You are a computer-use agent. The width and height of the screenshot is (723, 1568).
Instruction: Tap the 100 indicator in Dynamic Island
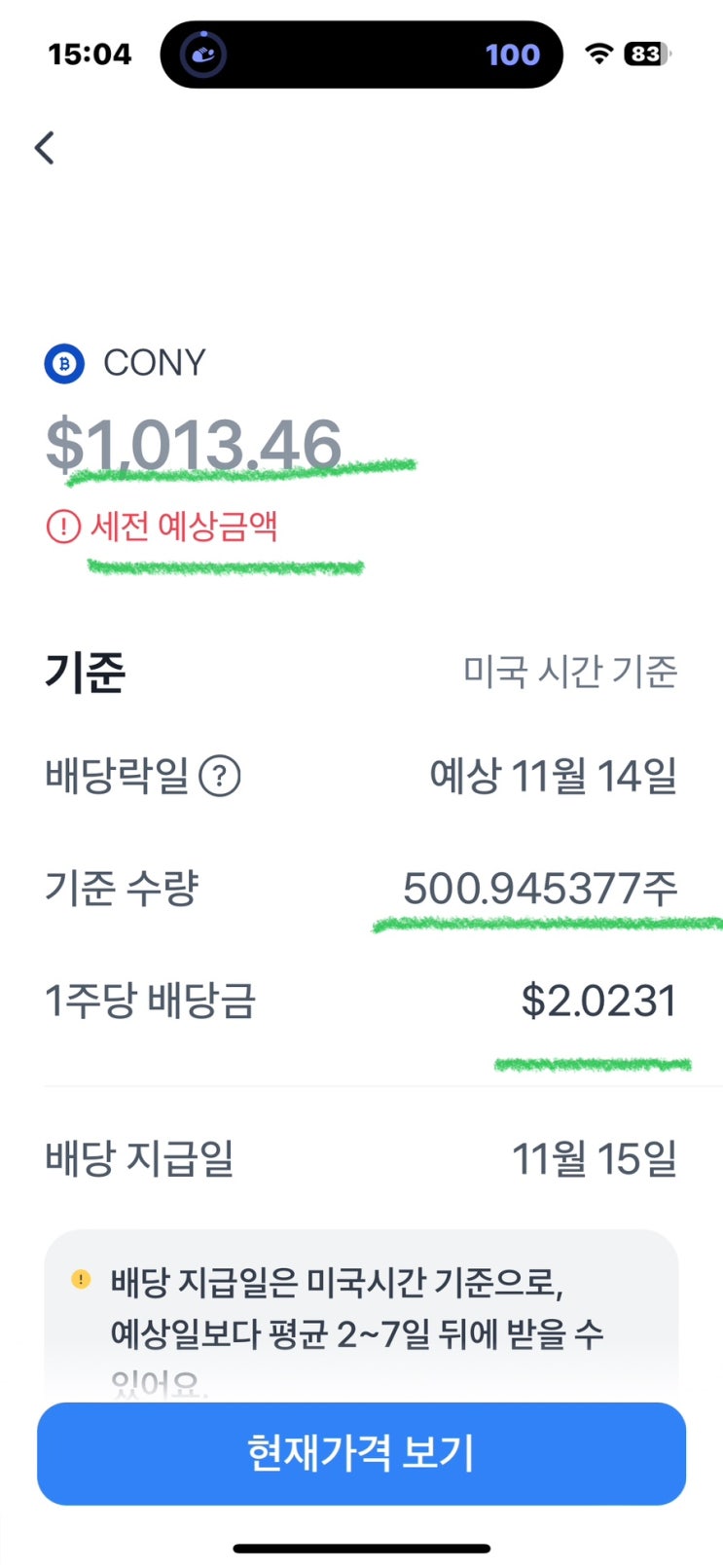click(512, 55)
